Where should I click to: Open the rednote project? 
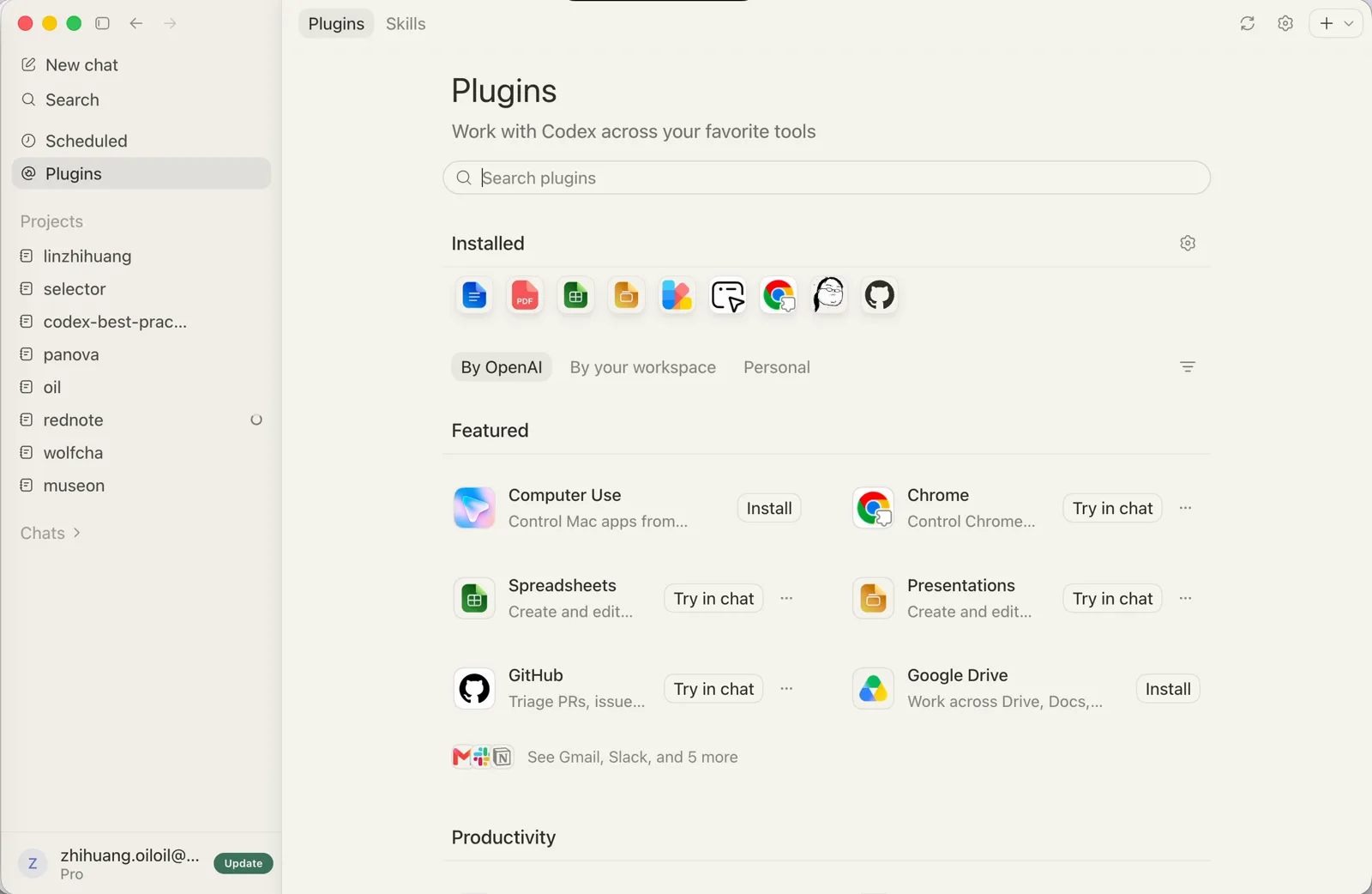point(141,420)
